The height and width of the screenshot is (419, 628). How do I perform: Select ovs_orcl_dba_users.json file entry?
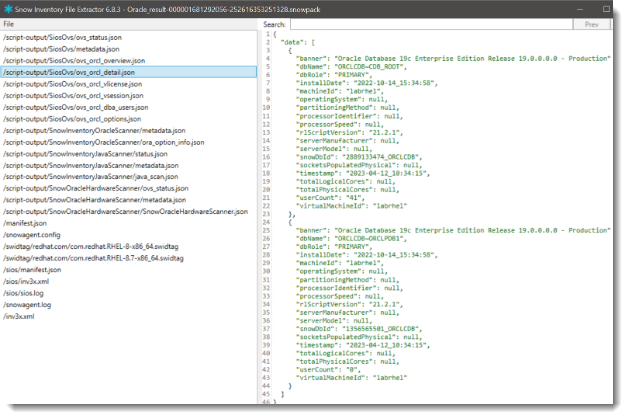tap(76, 107)
